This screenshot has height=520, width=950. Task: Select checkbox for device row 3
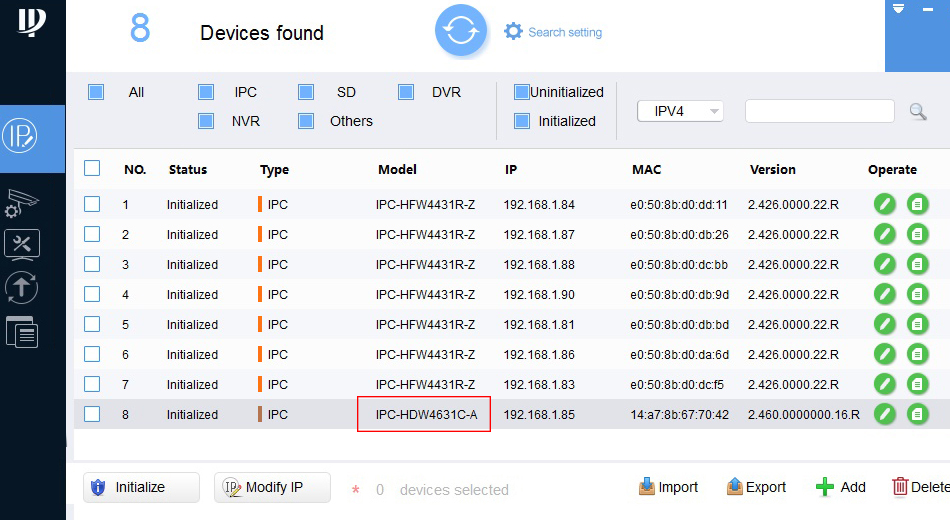pos(92,264)
